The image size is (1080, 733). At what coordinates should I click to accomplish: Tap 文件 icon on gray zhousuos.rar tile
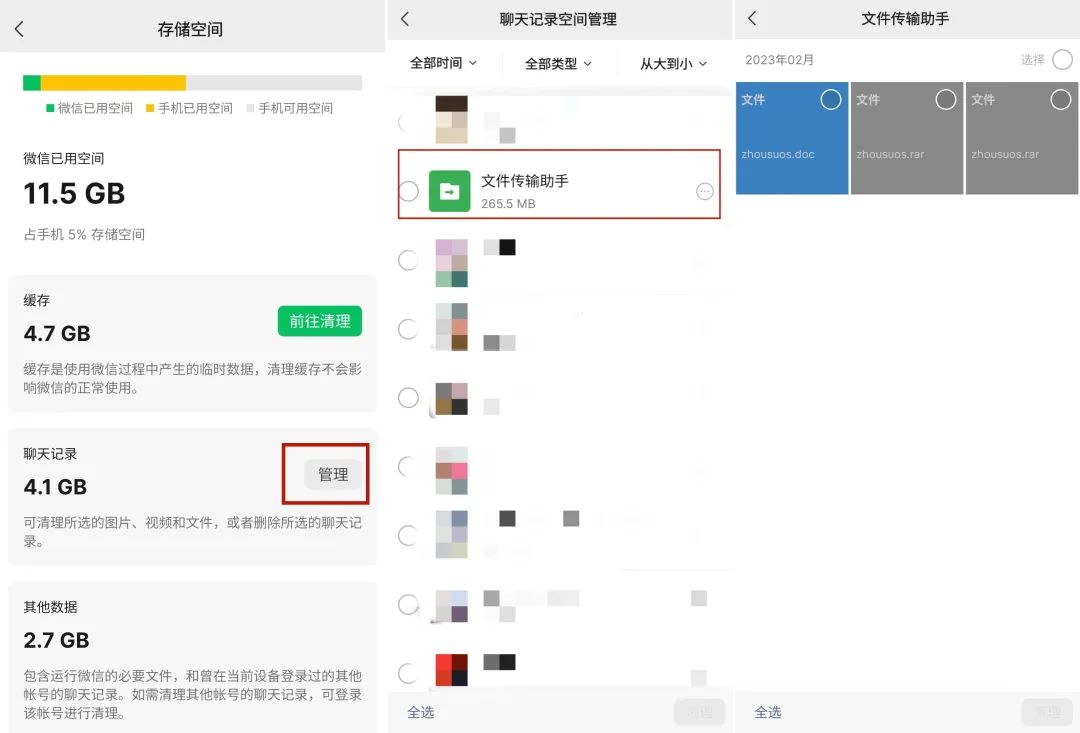(x=868, y=100)
